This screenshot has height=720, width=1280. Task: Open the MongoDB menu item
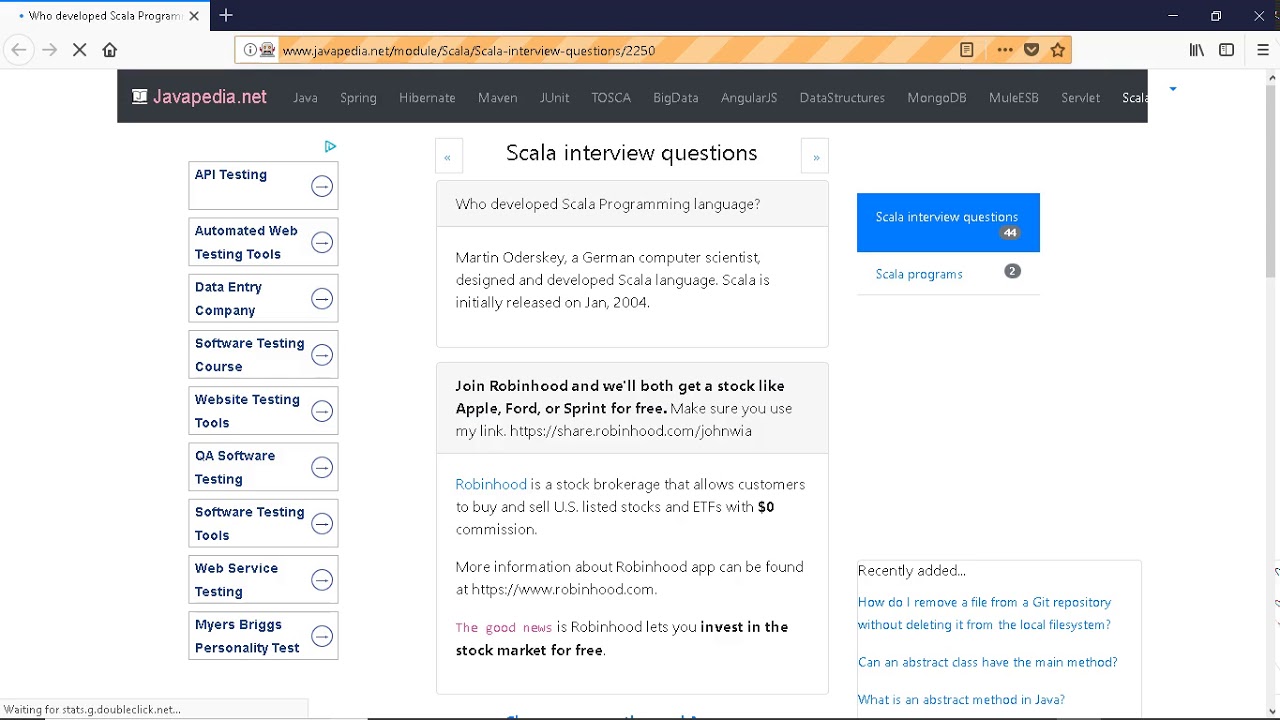(x=936, y=97)
